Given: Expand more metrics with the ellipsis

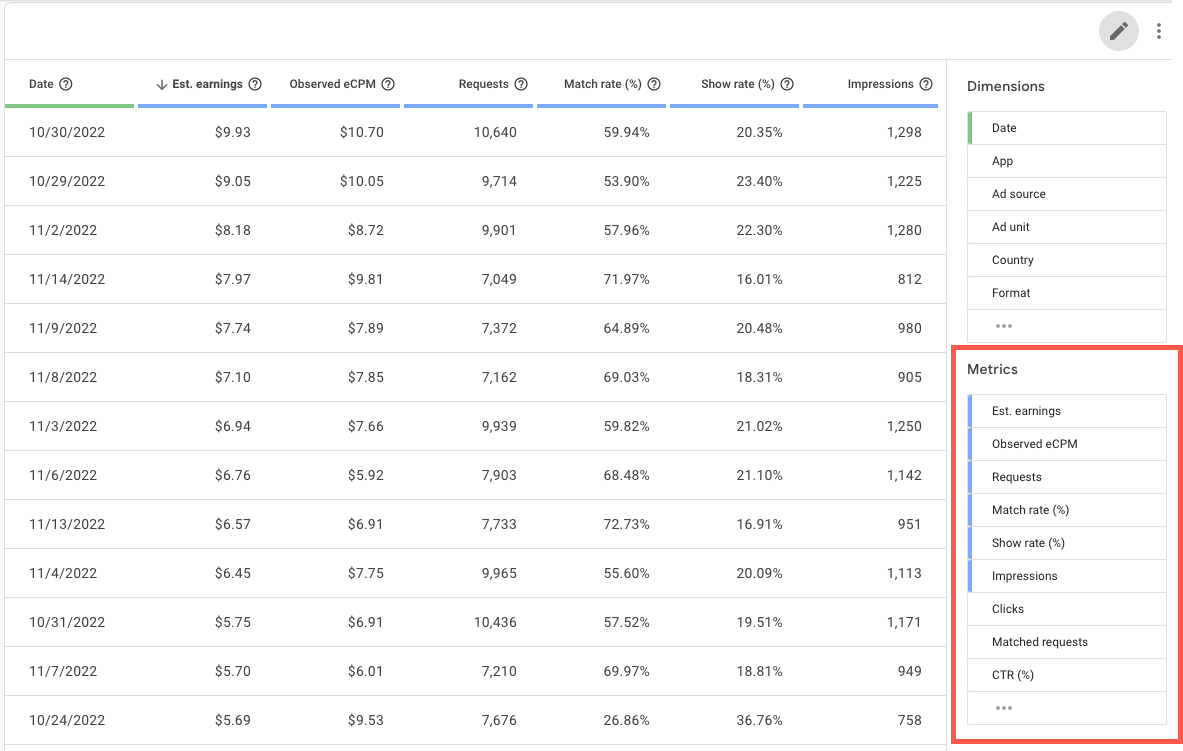Looking at the screenshot, I should pyautogui.click(x=1004, y=707).
